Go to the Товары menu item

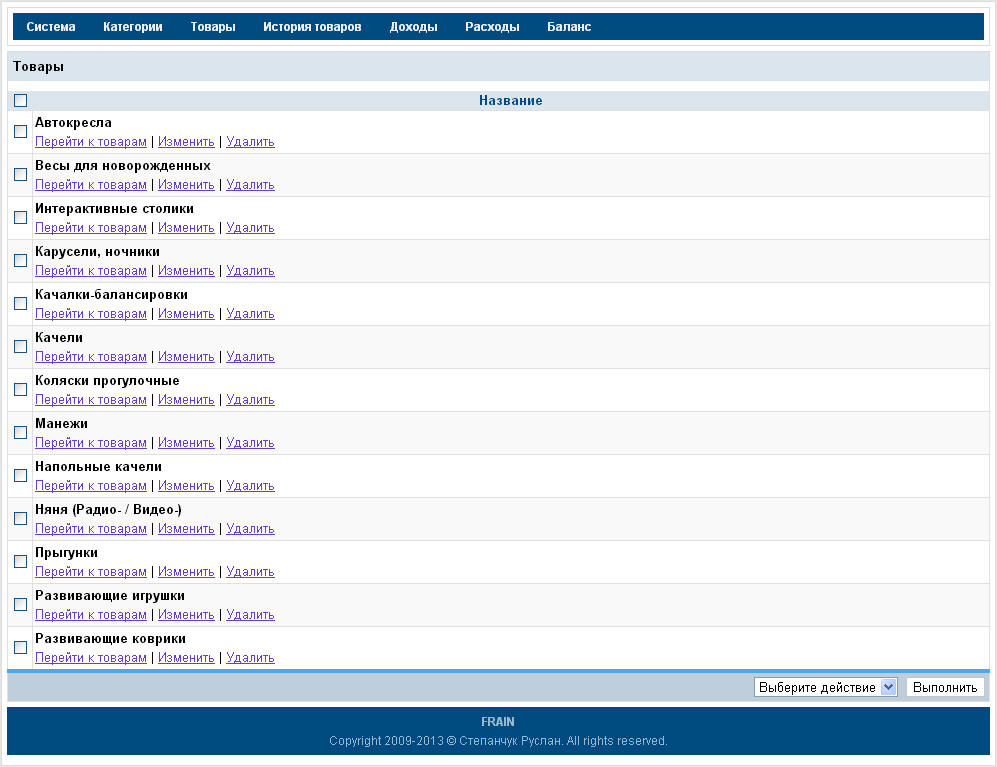[213, 27]
